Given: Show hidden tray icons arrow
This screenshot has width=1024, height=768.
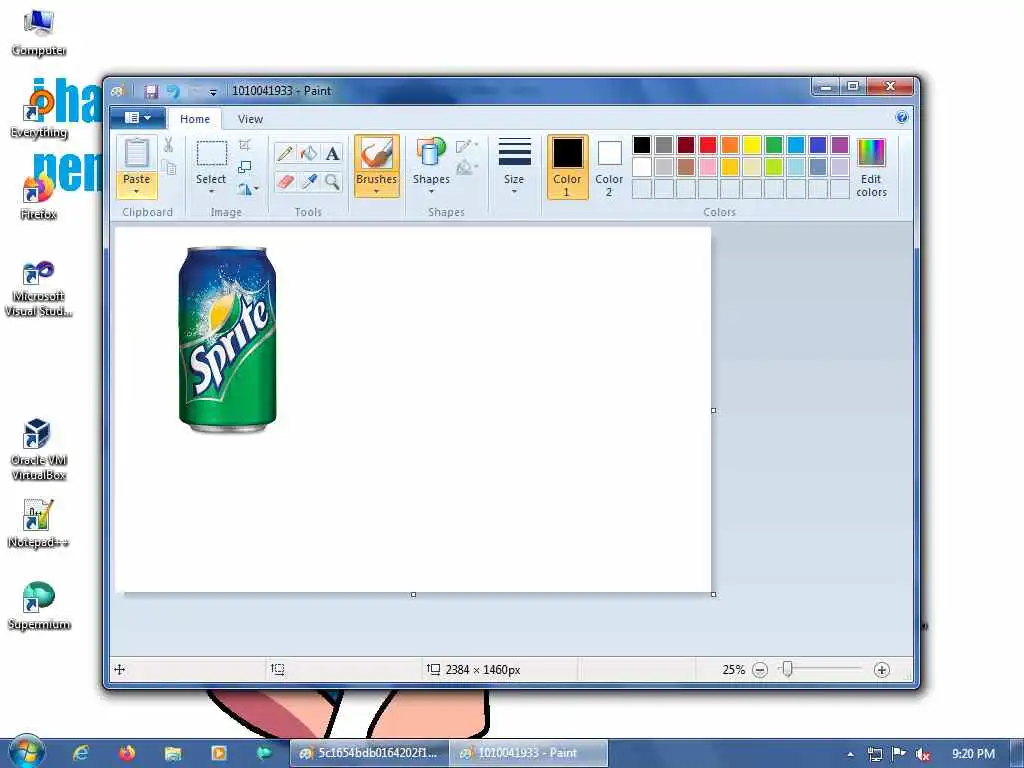Looking at the screenshot, I should click(850, 754).
